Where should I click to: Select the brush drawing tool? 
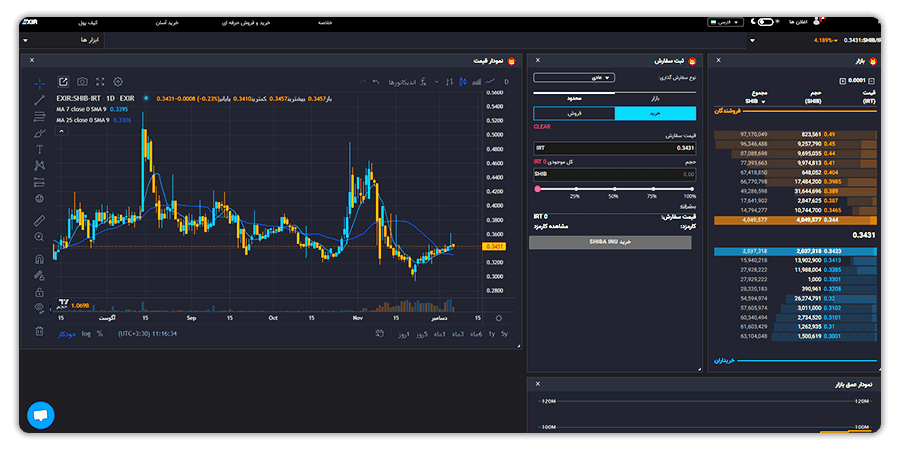[x=39, y=134]
